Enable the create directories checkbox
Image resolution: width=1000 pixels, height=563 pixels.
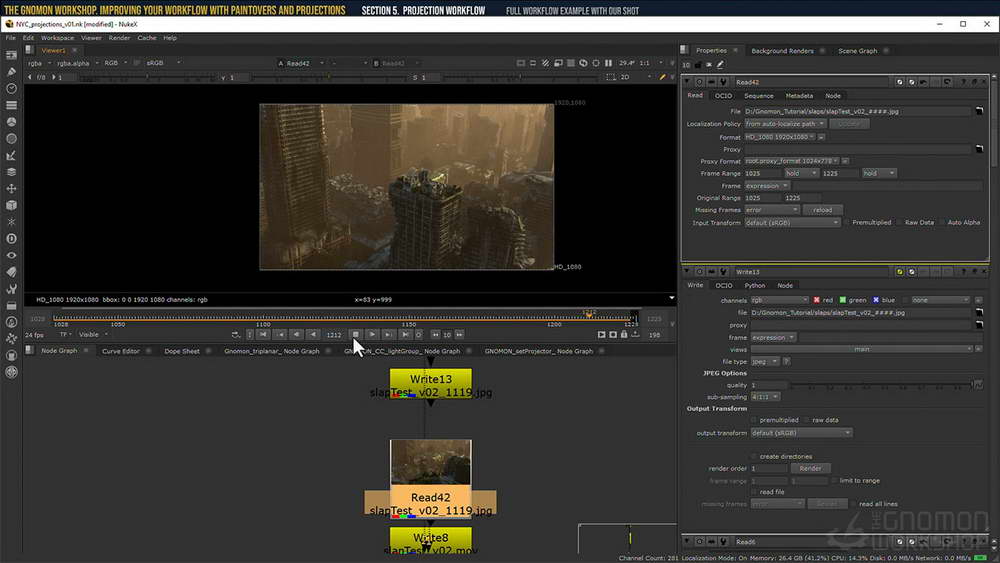coord(754,457)
